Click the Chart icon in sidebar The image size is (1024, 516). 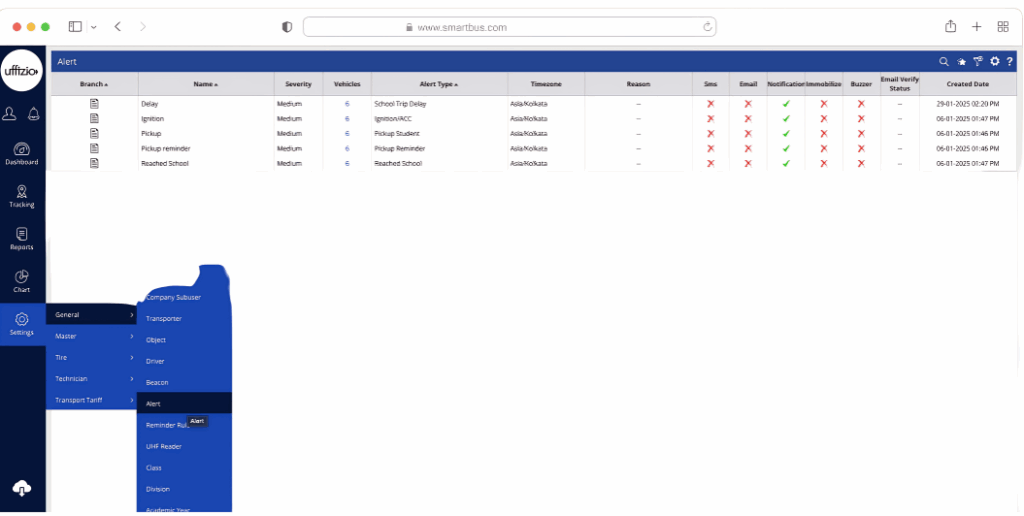click(x=22, y=280)
